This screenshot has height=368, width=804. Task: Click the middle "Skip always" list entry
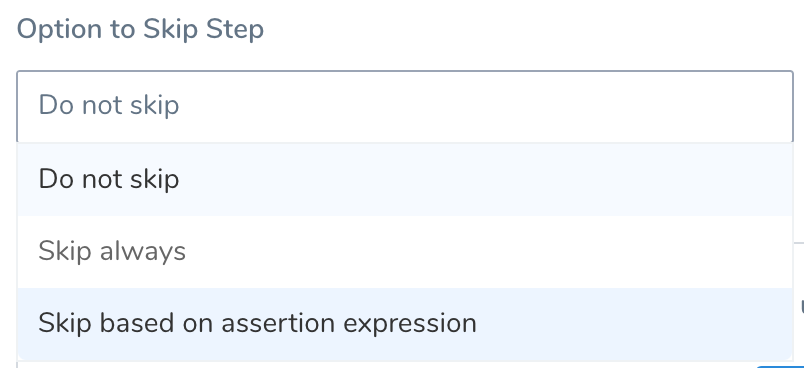click(405, 252)
